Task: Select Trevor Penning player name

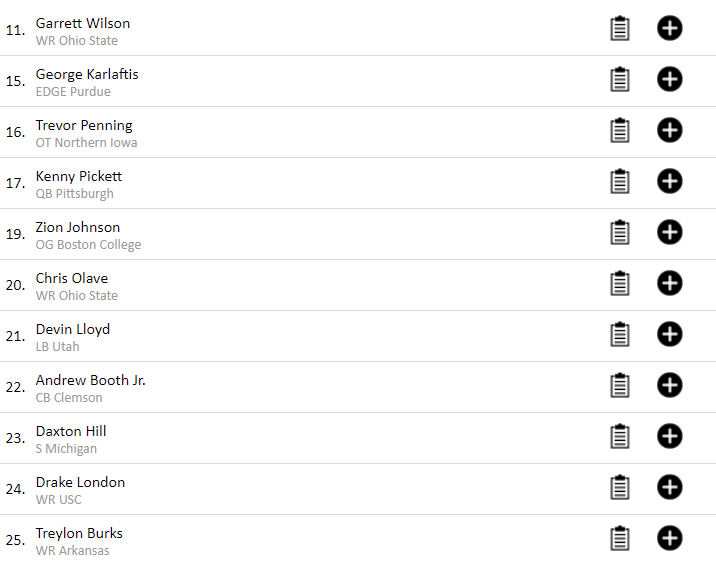Action: click(84, 126)
